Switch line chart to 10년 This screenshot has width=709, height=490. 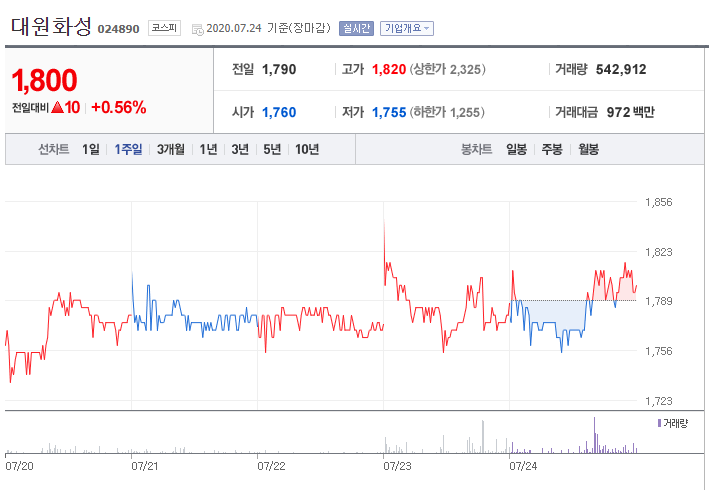point(307,149)
